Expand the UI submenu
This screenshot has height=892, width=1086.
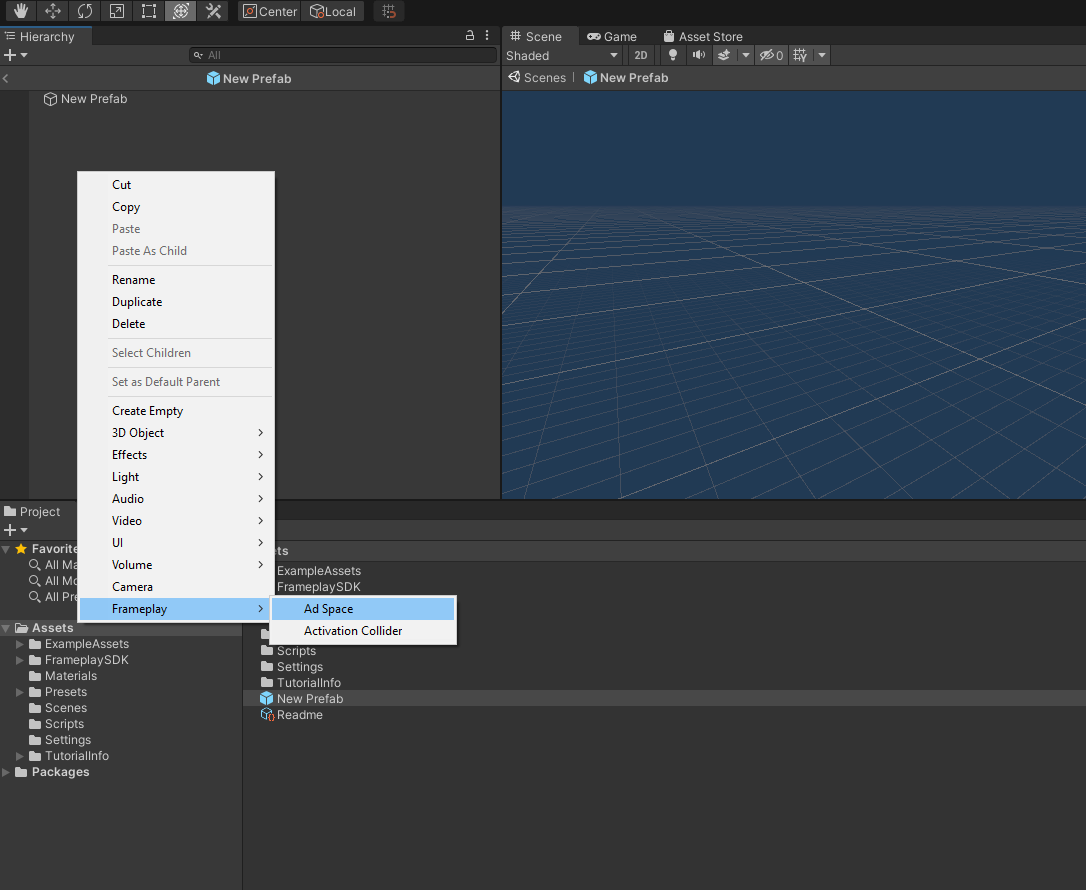(x=176, y=543)
